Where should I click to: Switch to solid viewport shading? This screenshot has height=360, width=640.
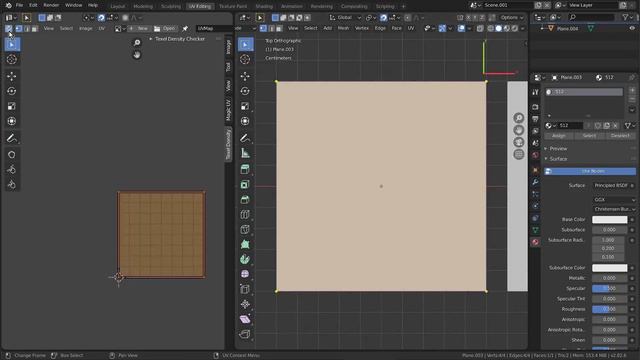coord(498,28)
